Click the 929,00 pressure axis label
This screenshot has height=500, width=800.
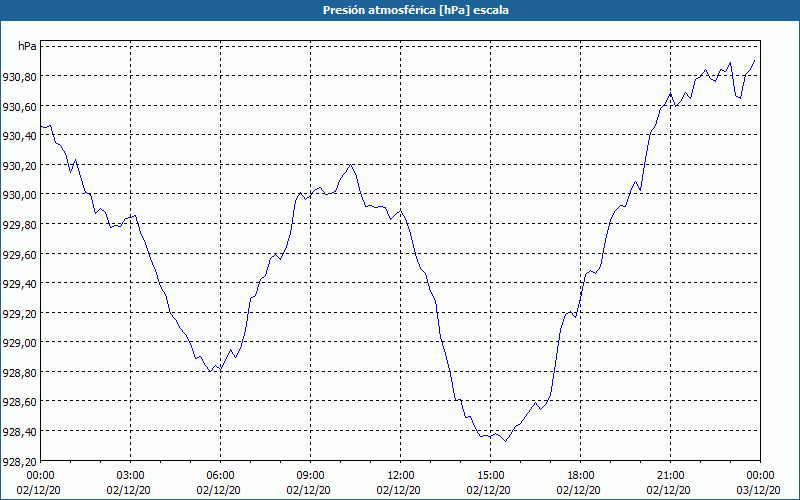tap(19, 343)
